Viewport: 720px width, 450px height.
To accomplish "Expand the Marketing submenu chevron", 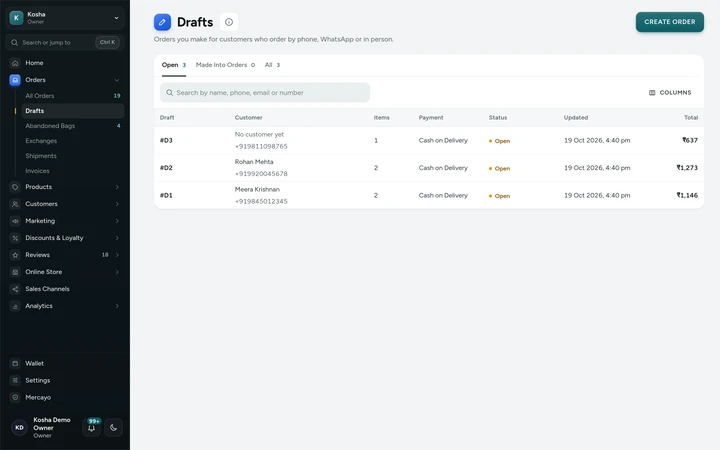I will pyautogui.click(x=117, y=221).
